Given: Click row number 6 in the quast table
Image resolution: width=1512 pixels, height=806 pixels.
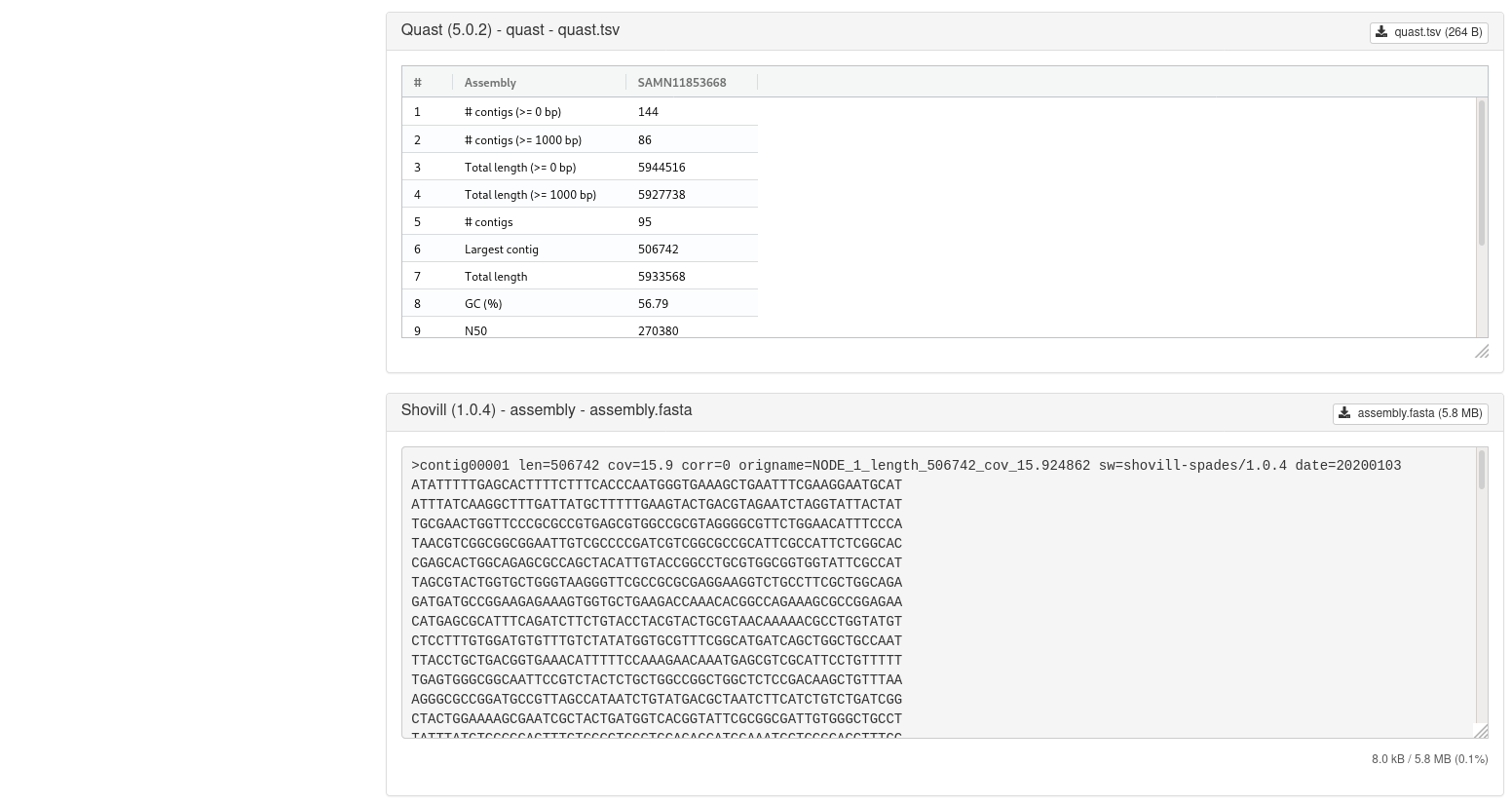Looking at the screenshot, I should [x=417, y=249].
